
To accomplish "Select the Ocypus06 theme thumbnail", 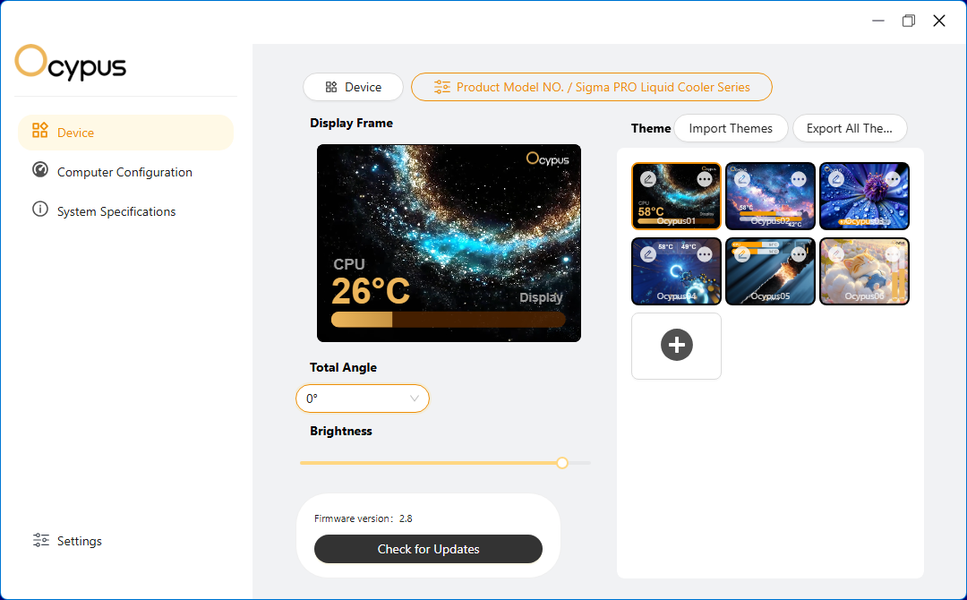I will click(x=864, y=271).
